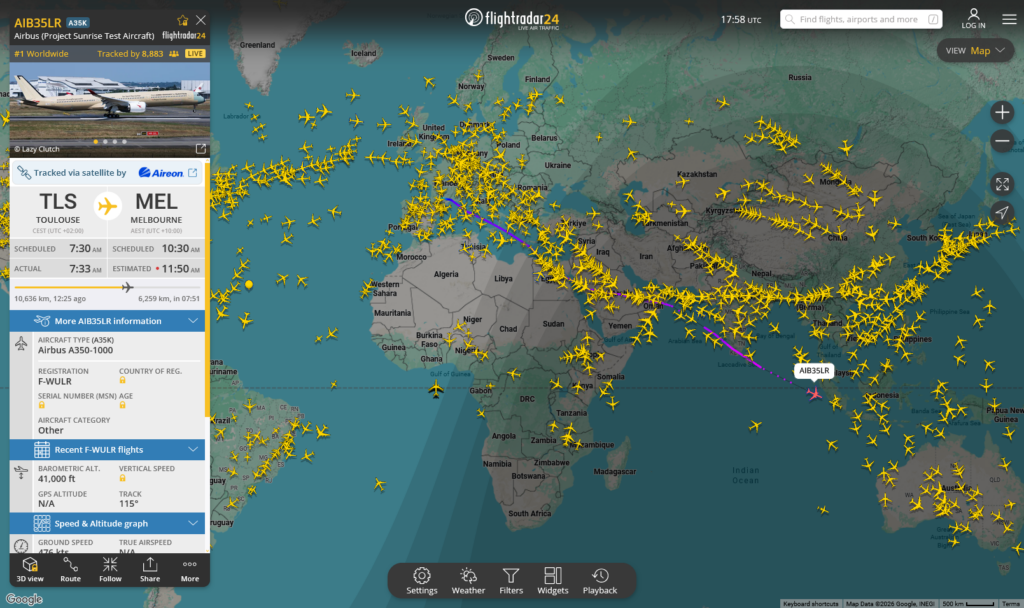Show the flight Route
Image resolution: width=1024 pixels, height=608 pixels.
(71, 569)
